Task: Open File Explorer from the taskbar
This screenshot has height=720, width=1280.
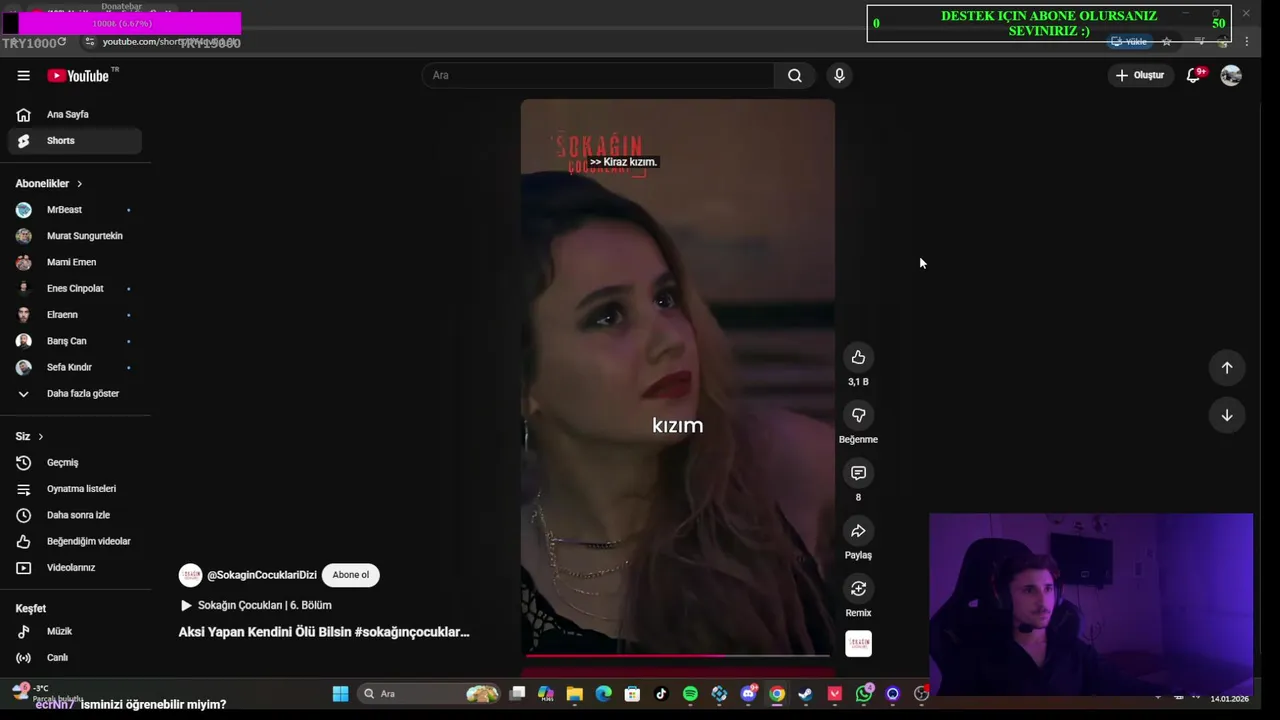Action: [x=574, y=694]
